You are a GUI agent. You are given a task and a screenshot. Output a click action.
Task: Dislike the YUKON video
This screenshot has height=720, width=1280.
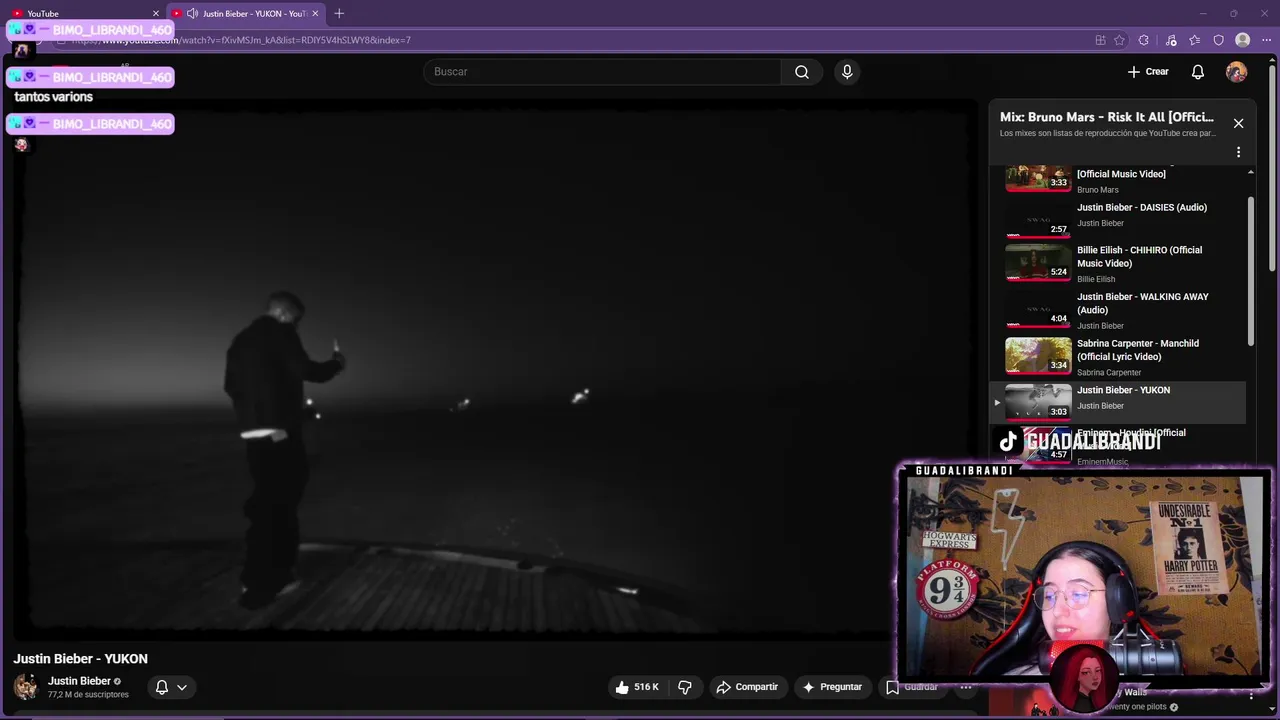[x=685, y=687]
